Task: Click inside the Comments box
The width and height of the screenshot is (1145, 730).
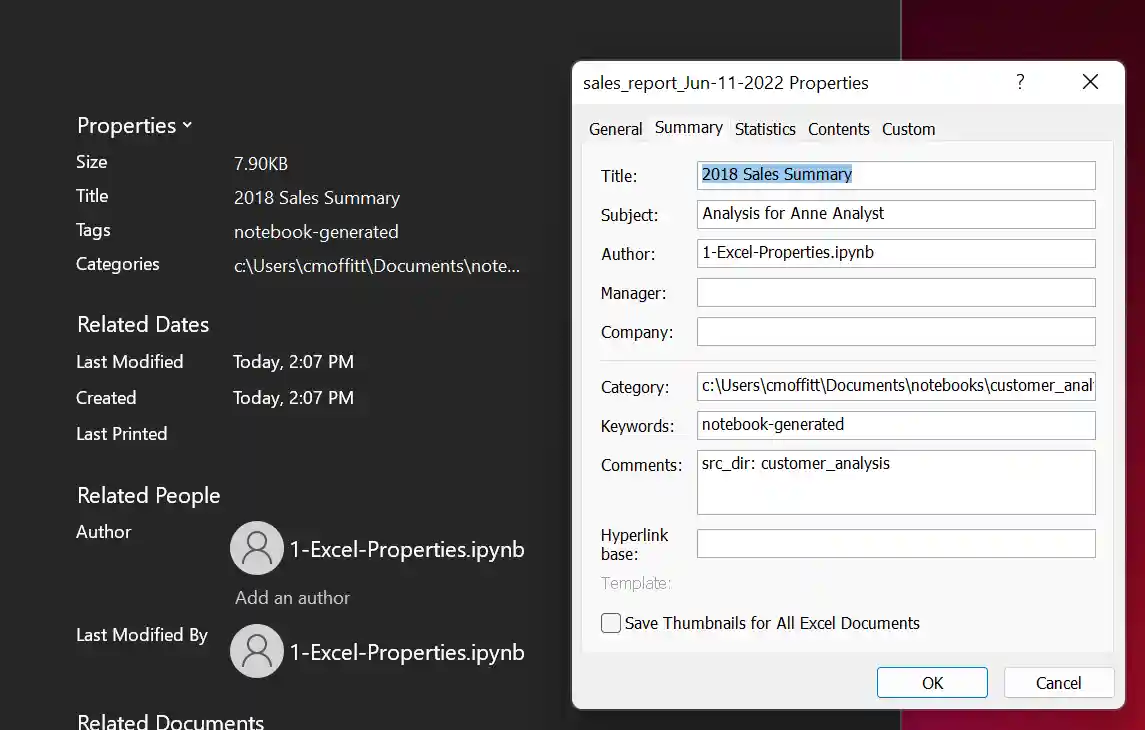Action: point(895,482)
